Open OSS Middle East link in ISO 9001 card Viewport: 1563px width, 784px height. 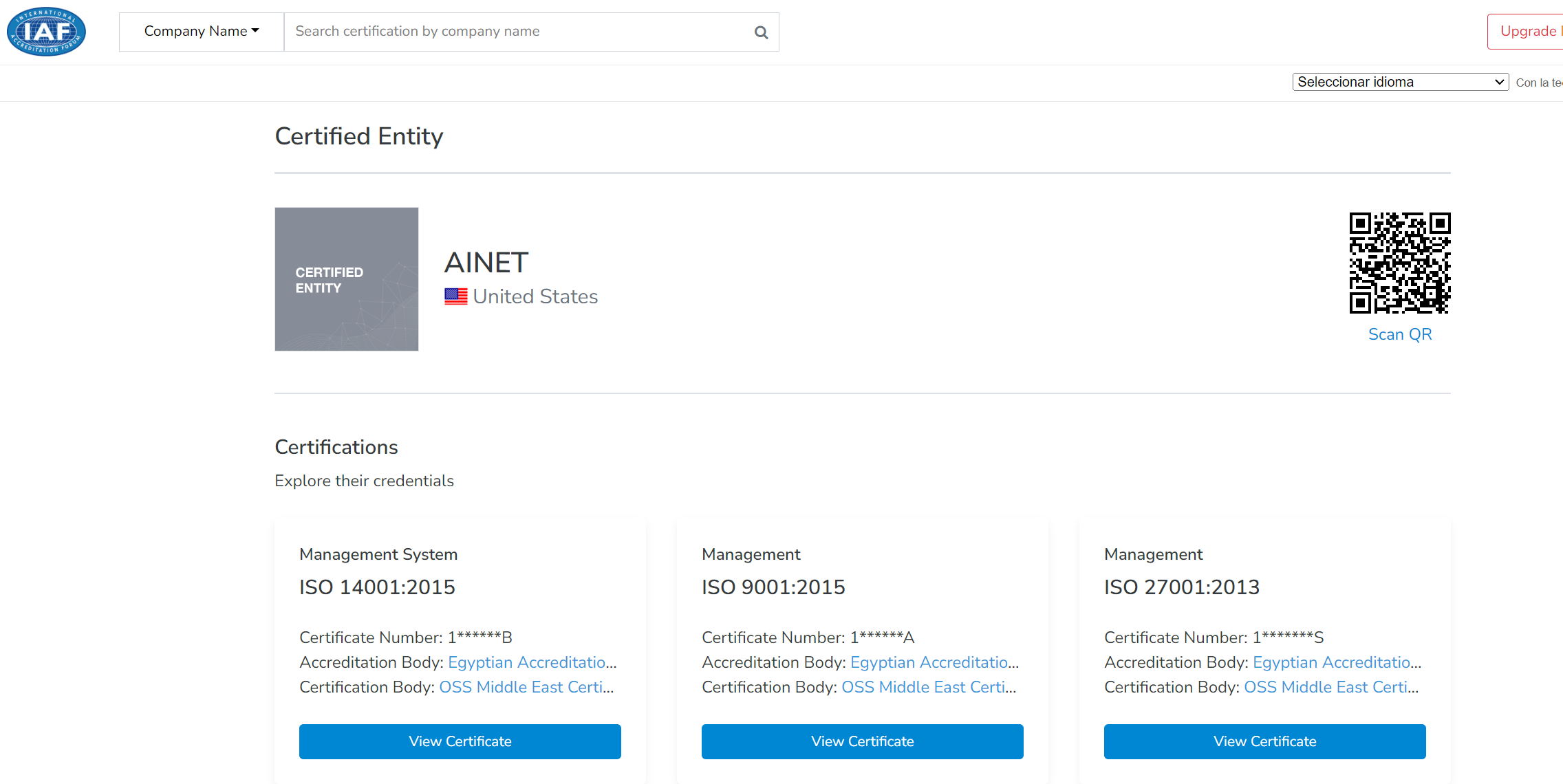[928, 687]
